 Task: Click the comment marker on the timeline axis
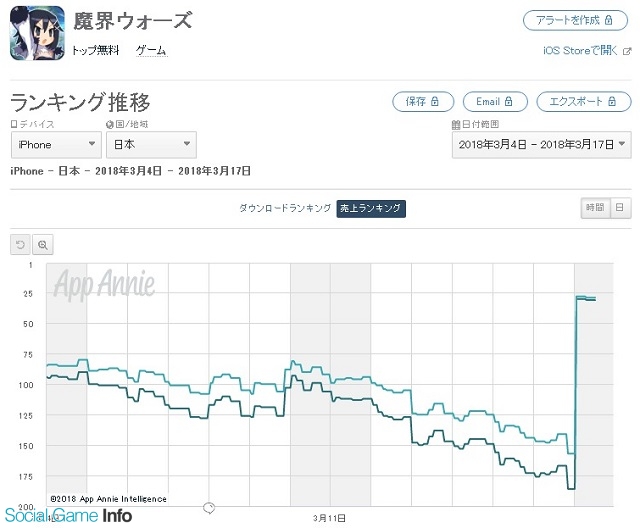[209, 508]
